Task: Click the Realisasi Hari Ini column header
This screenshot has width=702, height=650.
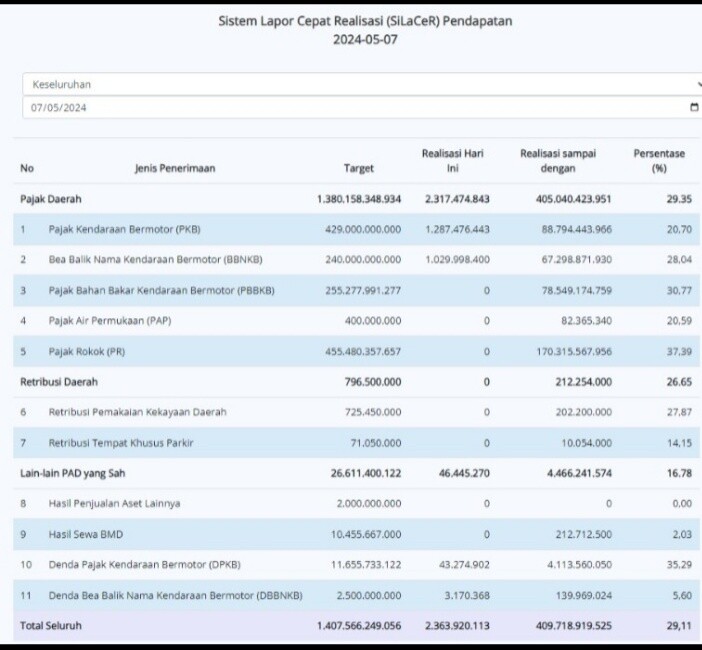Action: (452, 161)
